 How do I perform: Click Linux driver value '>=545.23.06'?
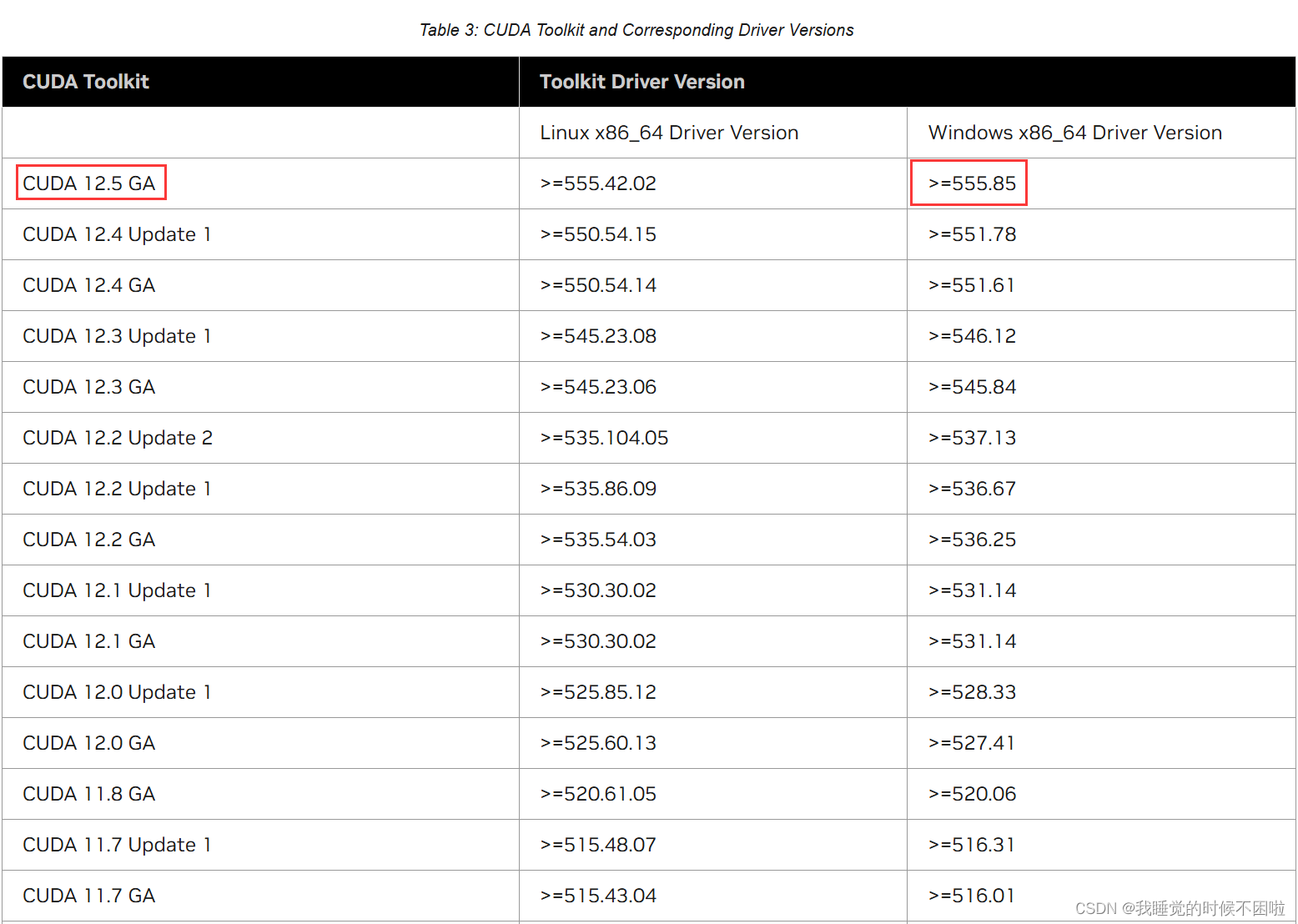tap(598, 387)
